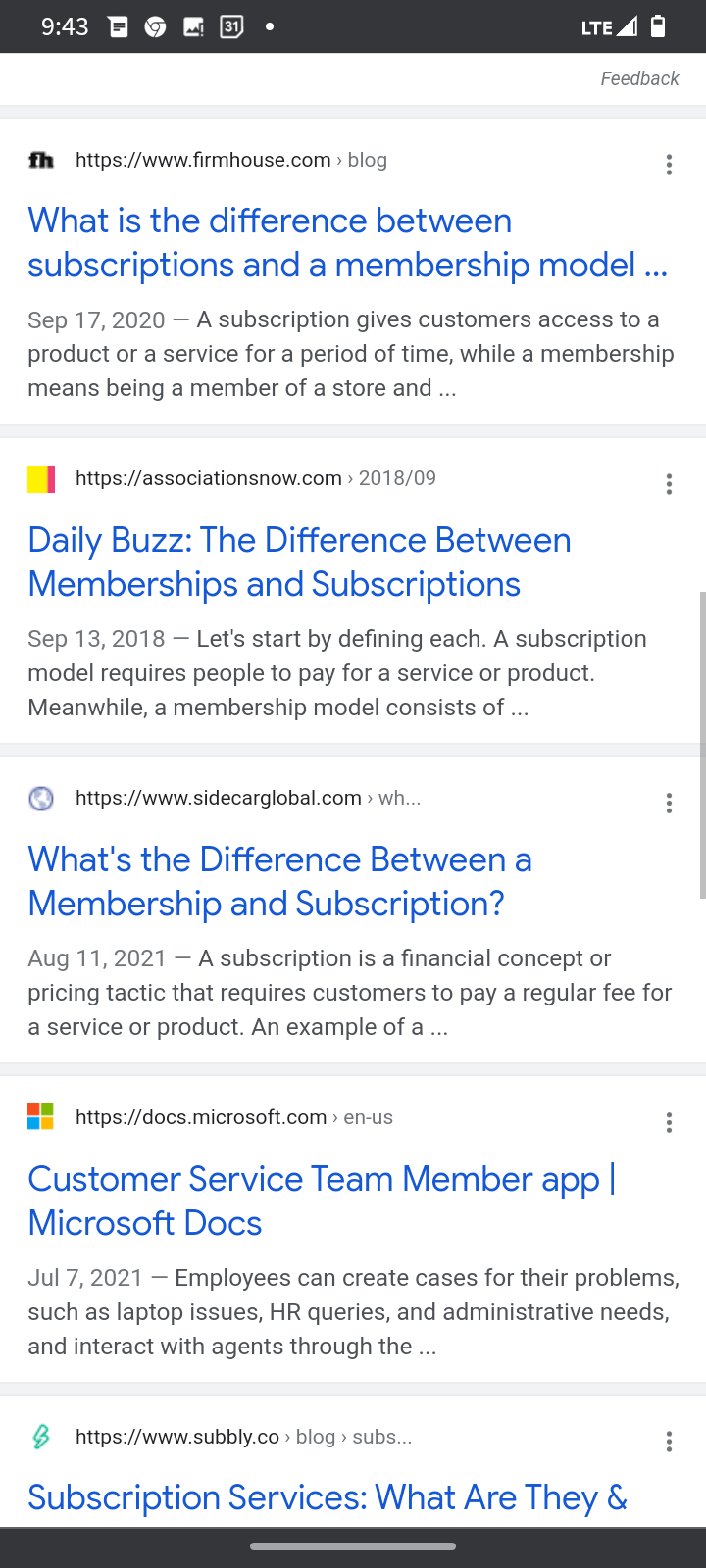This screenshot has width=706, height=1568.
Task: Open the Associations Now result's three-dot menu
Action: [669, 484]
